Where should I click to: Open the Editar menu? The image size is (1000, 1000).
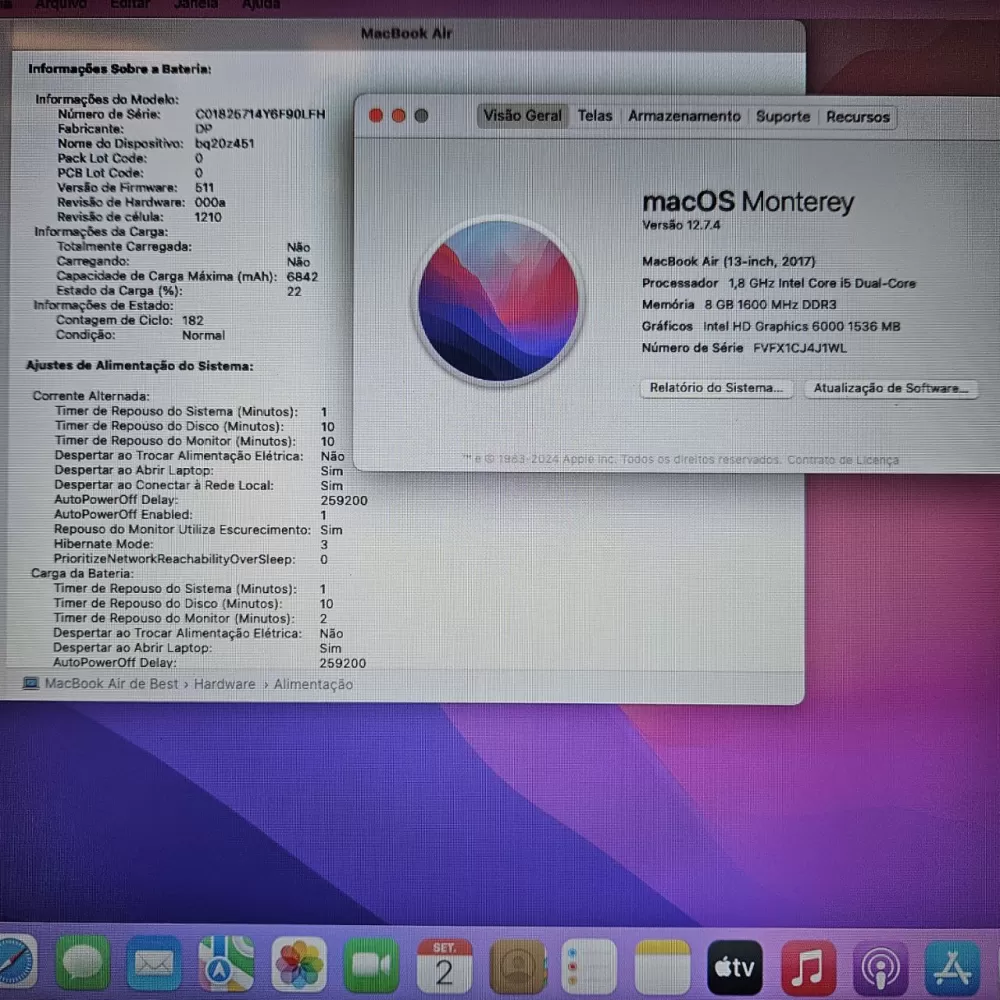130,4
